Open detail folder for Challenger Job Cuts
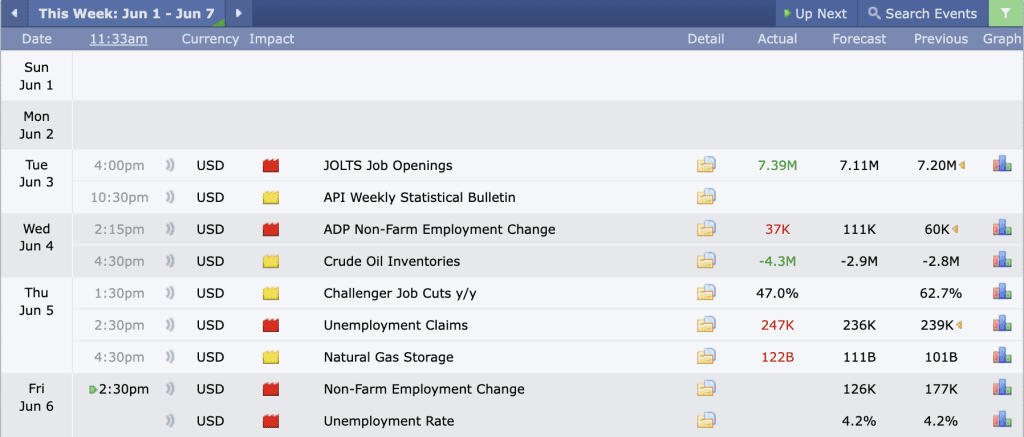This screenshot has width=1024, height=437. (706, 293)
